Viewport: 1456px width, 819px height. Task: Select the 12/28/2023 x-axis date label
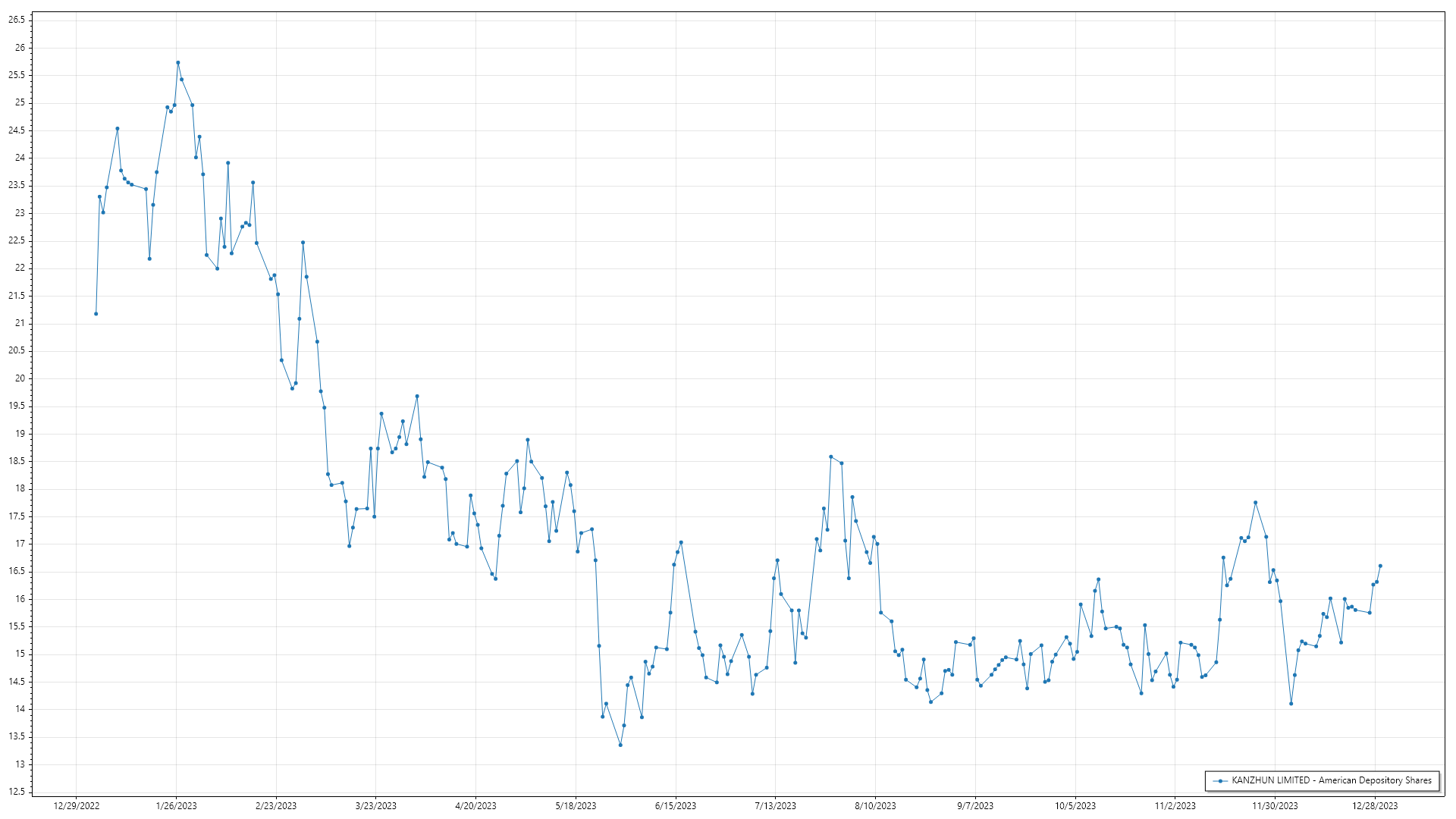[1375, 806]
